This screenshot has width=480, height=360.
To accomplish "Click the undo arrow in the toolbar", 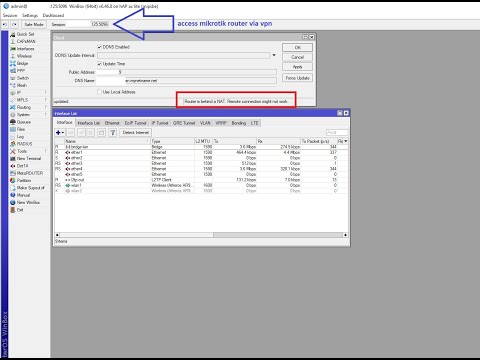I will coord(5,24).
